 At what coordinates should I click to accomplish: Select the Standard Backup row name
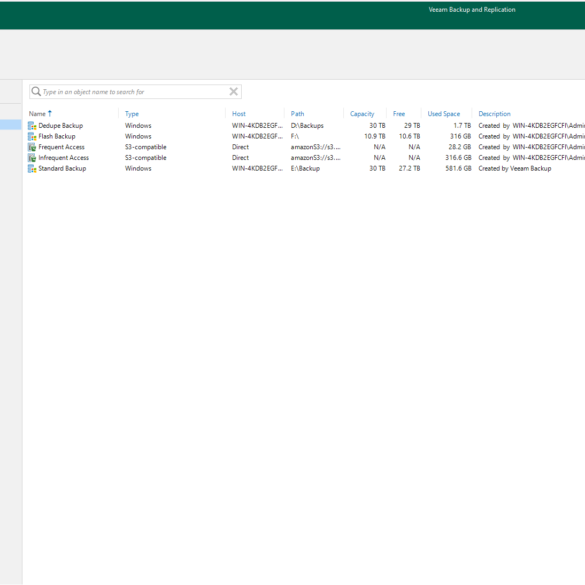[x=62, y=169]
